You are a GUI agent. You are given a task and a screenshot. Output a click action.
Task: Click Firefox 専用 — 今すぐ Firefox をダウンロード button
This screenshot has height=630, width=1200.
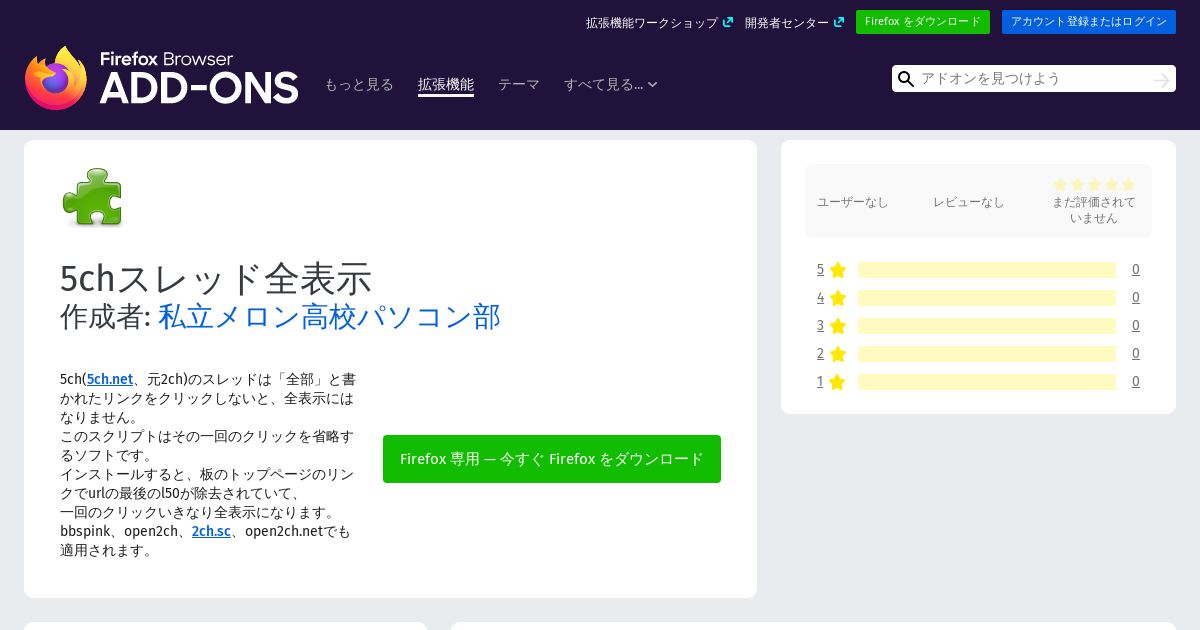(x=552, y=459)
